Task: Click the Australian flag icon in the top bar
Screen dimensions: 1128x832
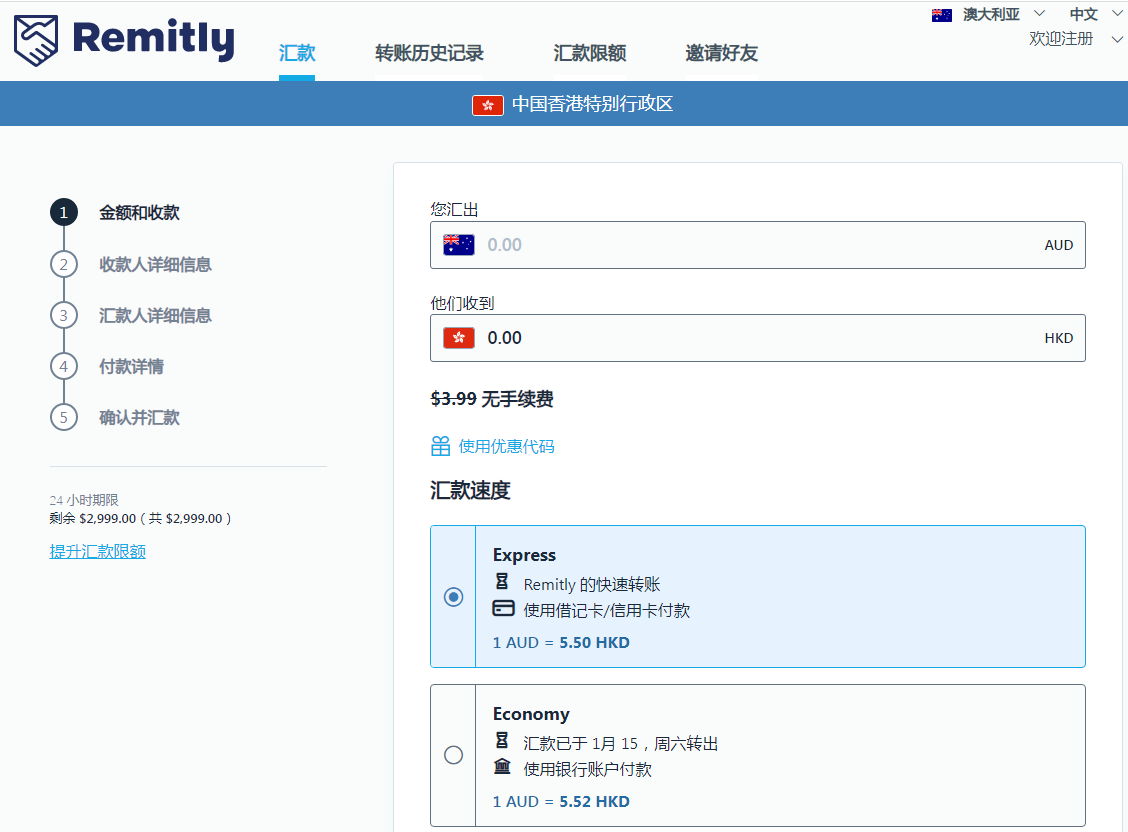Action: (941, 15)
